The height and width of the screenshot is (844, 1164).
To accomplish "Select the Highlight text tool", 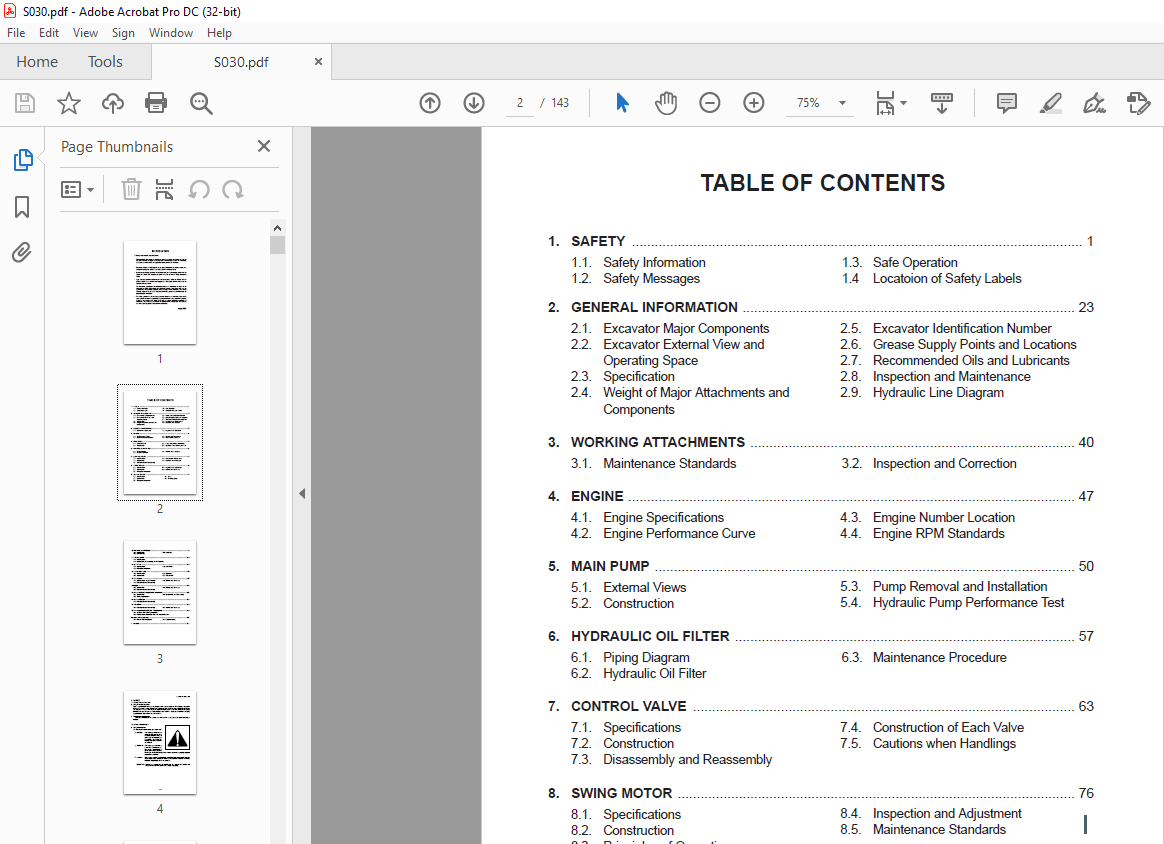I will (x=1050, y=103).
